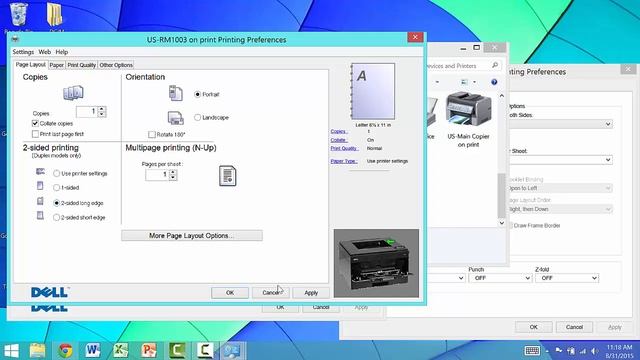Switch to the Print Quality tab
This screenshot has width=640, height=360.
pyautogui.click(x=81, y=65)
